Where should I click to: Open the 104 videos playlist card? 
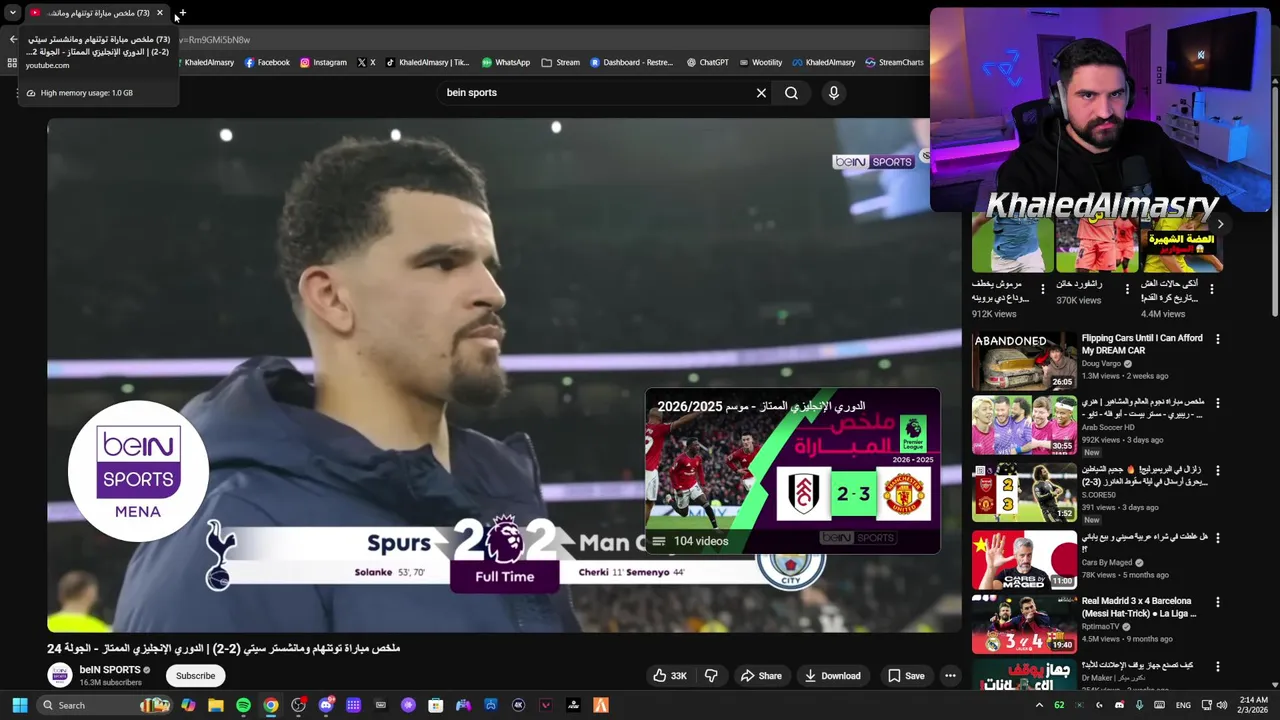(792, 471)
